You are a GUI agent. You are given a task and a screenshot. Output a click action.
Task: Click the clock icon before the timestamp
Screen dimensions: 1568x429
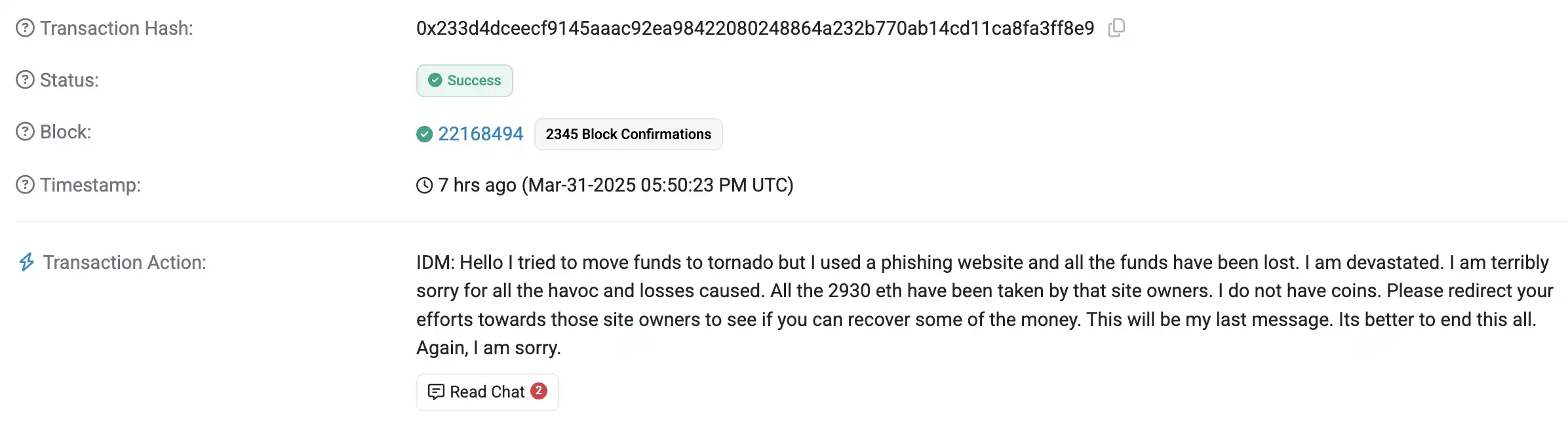point(425,186)
